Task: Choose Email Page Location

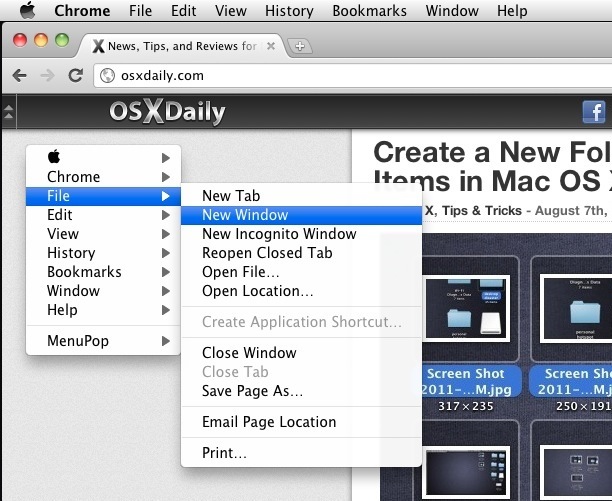Action: click(301, 422)
